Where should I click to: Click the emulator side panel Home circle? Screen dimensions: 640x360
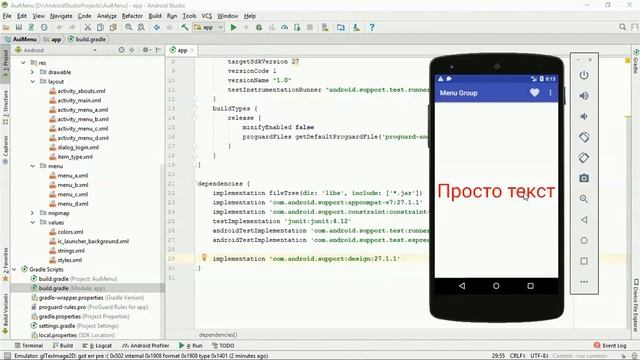[x=584, y=240]
